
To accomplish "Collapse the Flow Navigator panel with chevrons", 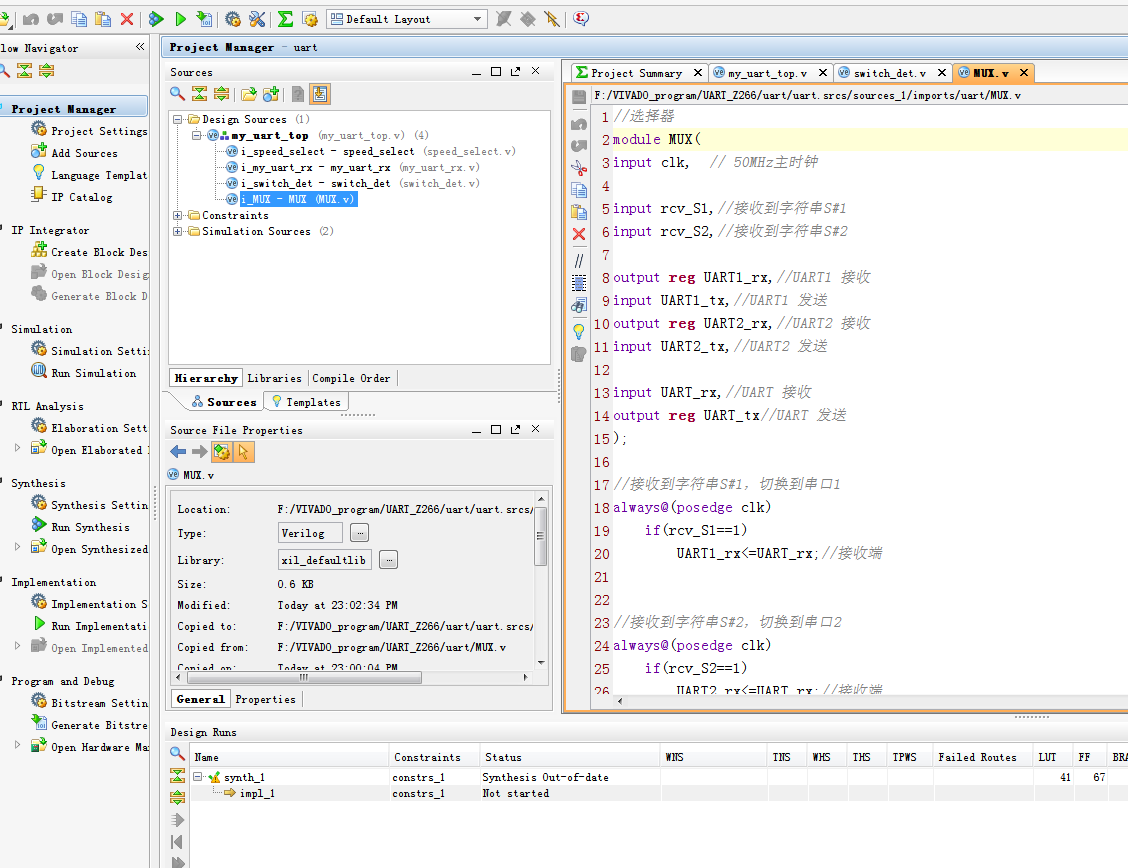I will click(140, 47).
